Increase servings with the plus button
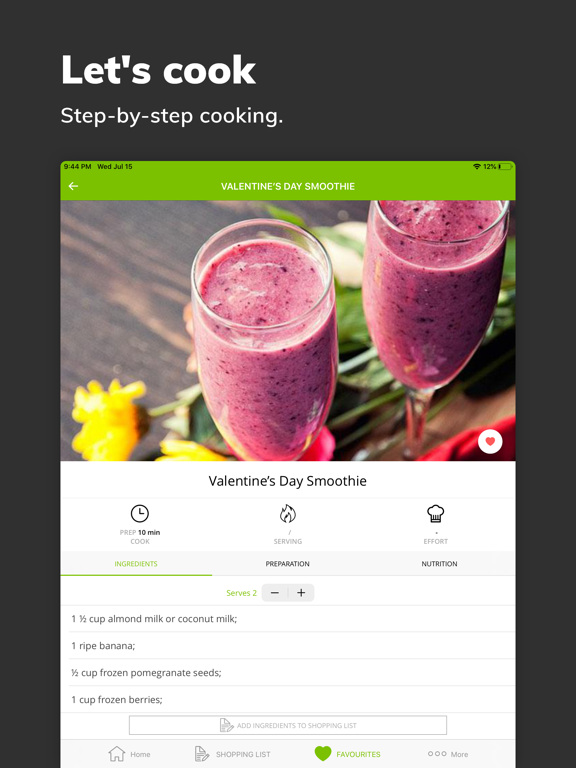Image resolution: width=576 pixels, height=768 pixels. click(x=301, y=593)
